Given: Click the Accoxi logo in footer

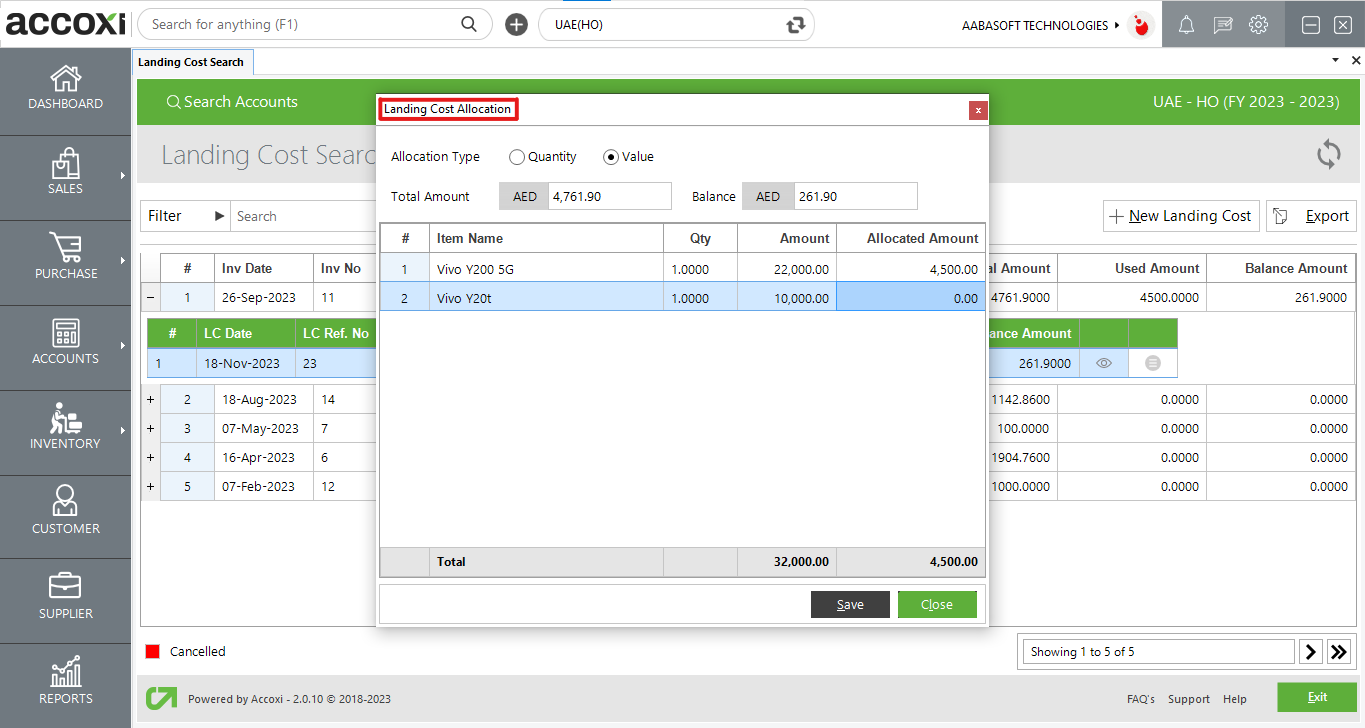Looking at the screenshot, I should 161,698.
